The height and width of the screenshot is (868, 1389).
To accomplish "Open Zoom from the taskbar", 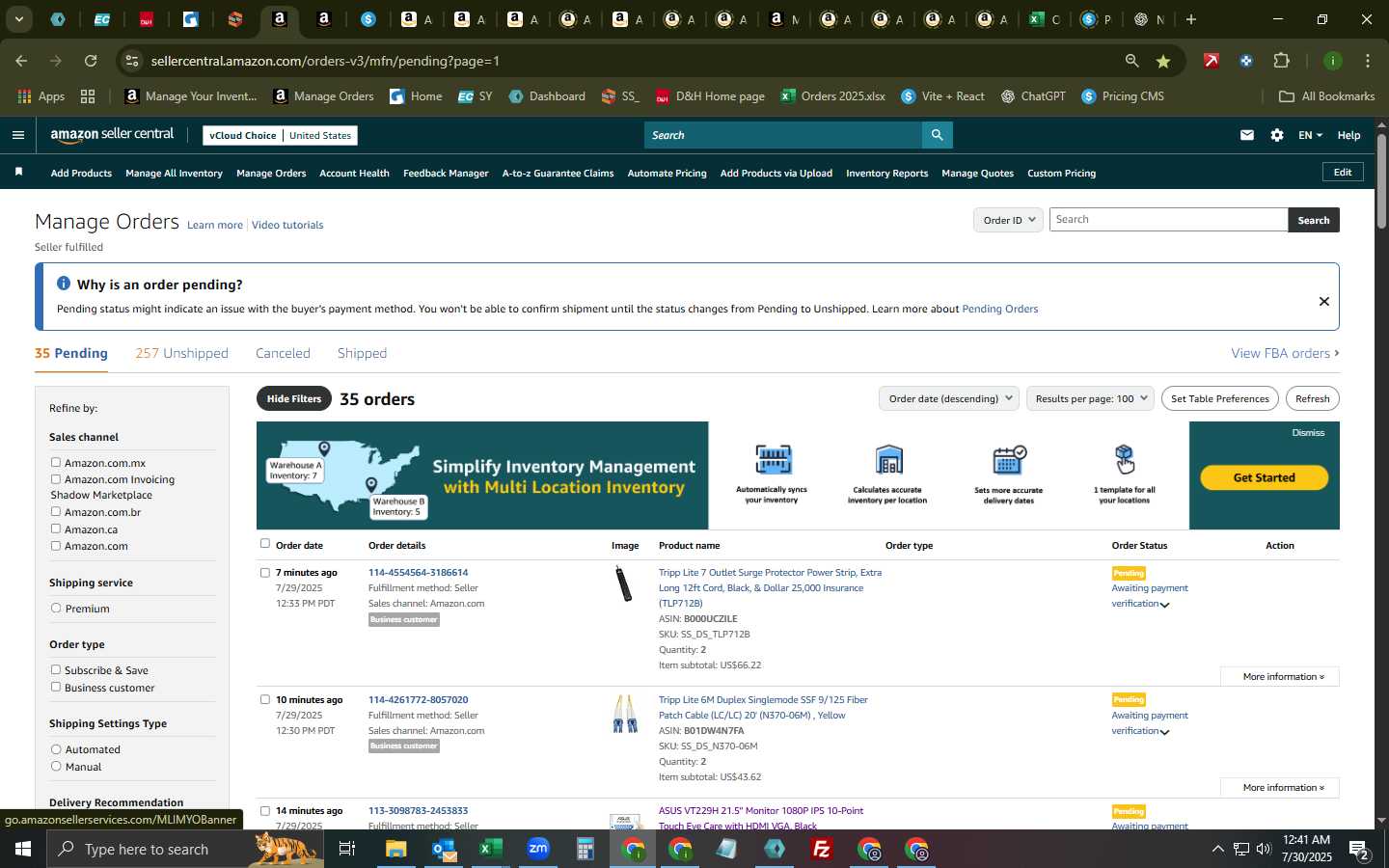I will pos(538,849).
